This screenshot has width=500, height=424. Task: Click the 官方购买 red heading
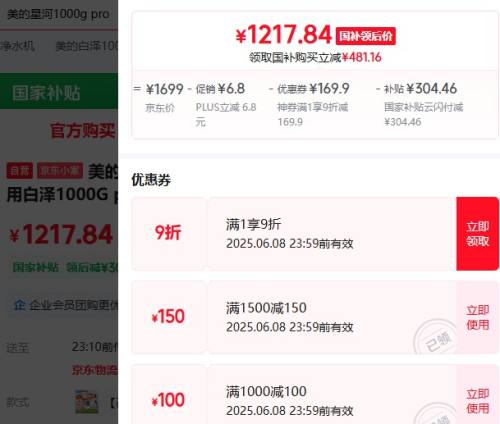point(83,130)
